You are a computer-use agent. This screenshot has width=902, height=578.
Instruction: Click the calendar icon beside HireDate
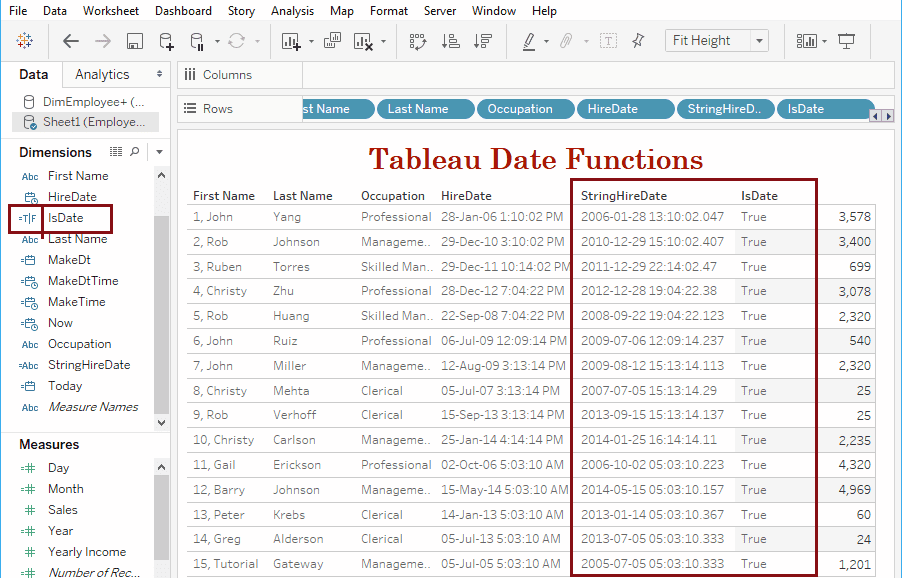click(x=31, y=197)
